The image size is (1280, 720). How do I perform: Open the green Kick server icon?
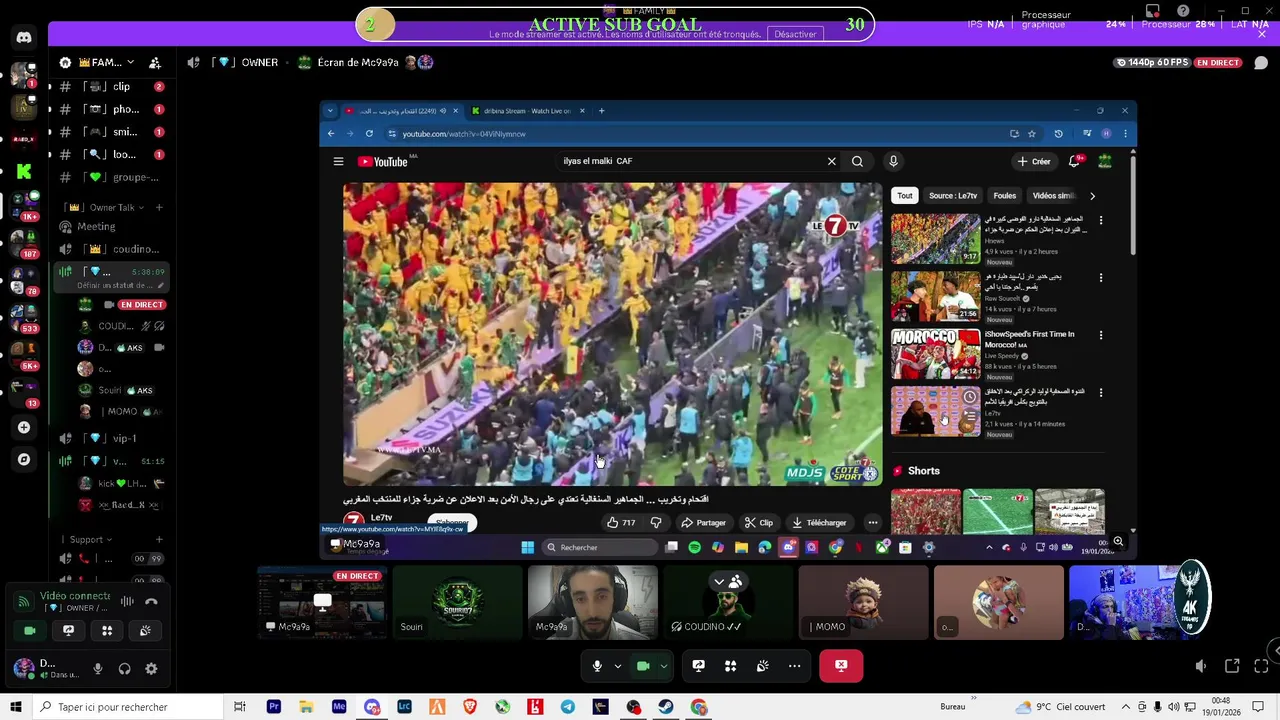(24, 171)
